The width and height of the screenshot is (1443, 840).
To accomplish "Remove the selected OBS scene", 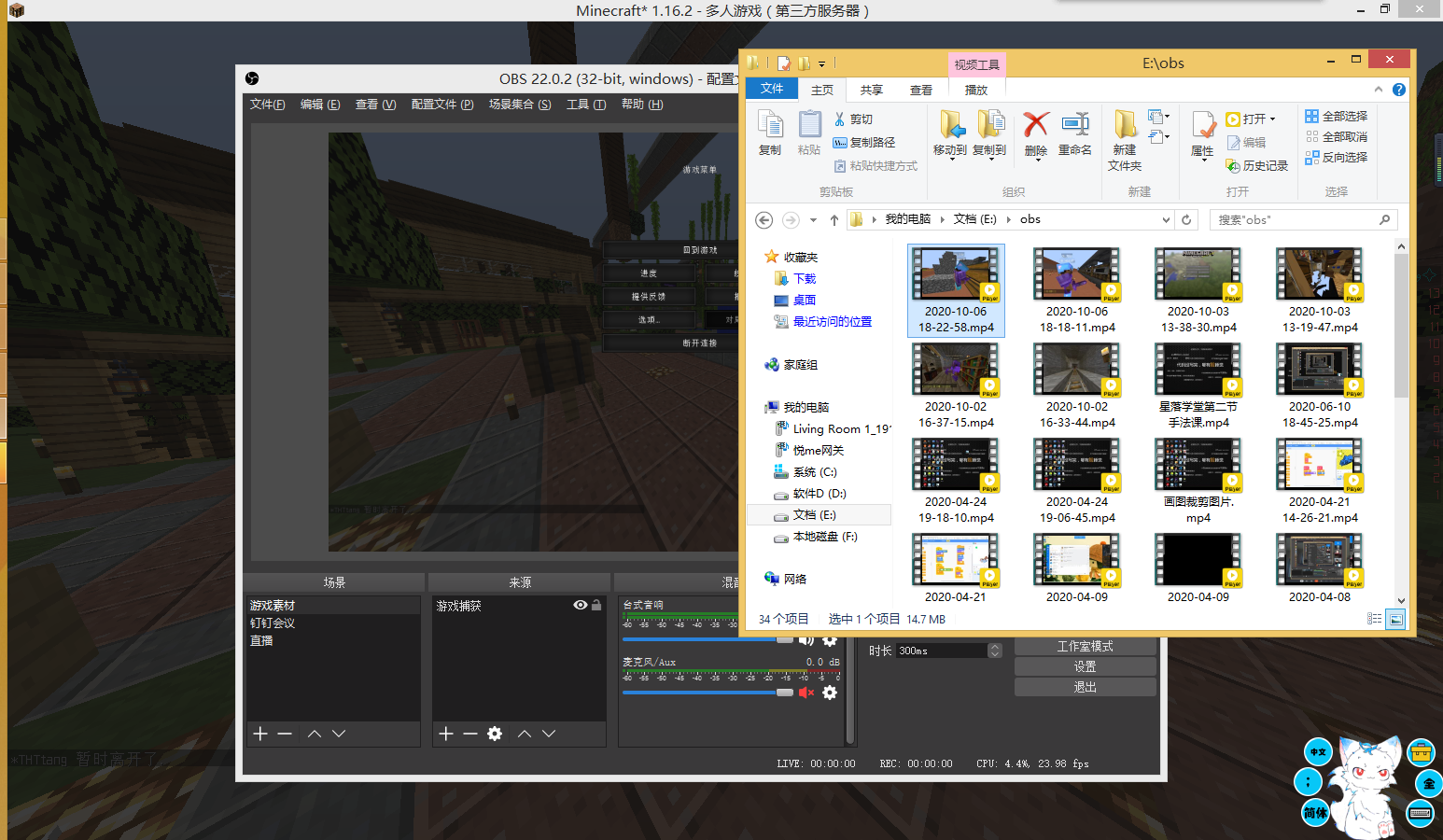I will pyautogui.click(x=285, y=734).
